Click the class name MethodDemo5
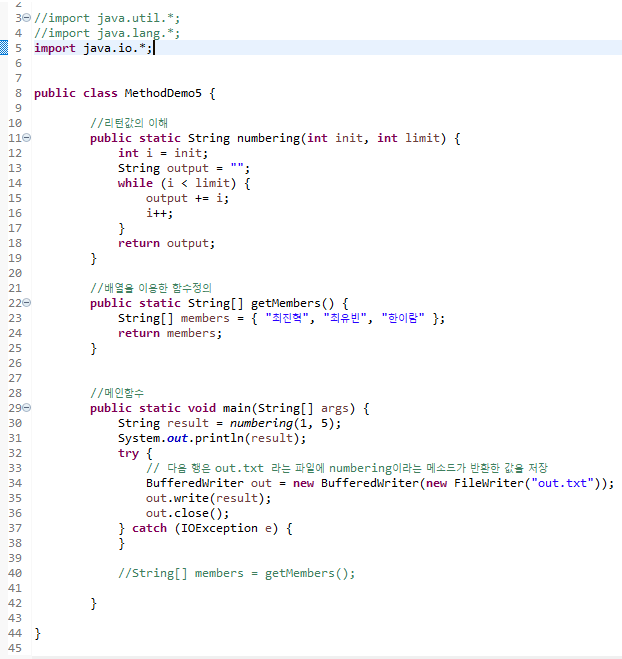Viewport: 622px width, 659px height. click(x=163, y=93)
